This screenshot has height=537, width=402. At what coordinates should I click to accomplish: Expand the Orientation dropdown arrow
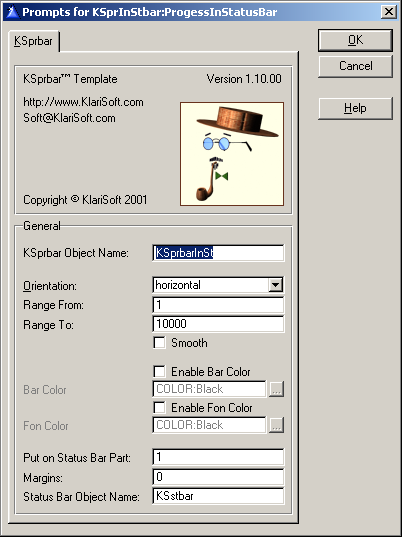coord(275,285)
